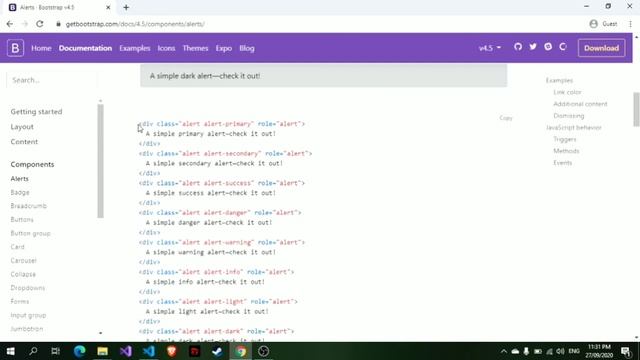Click the page vertical scrollbar thumb

(636, 109)
